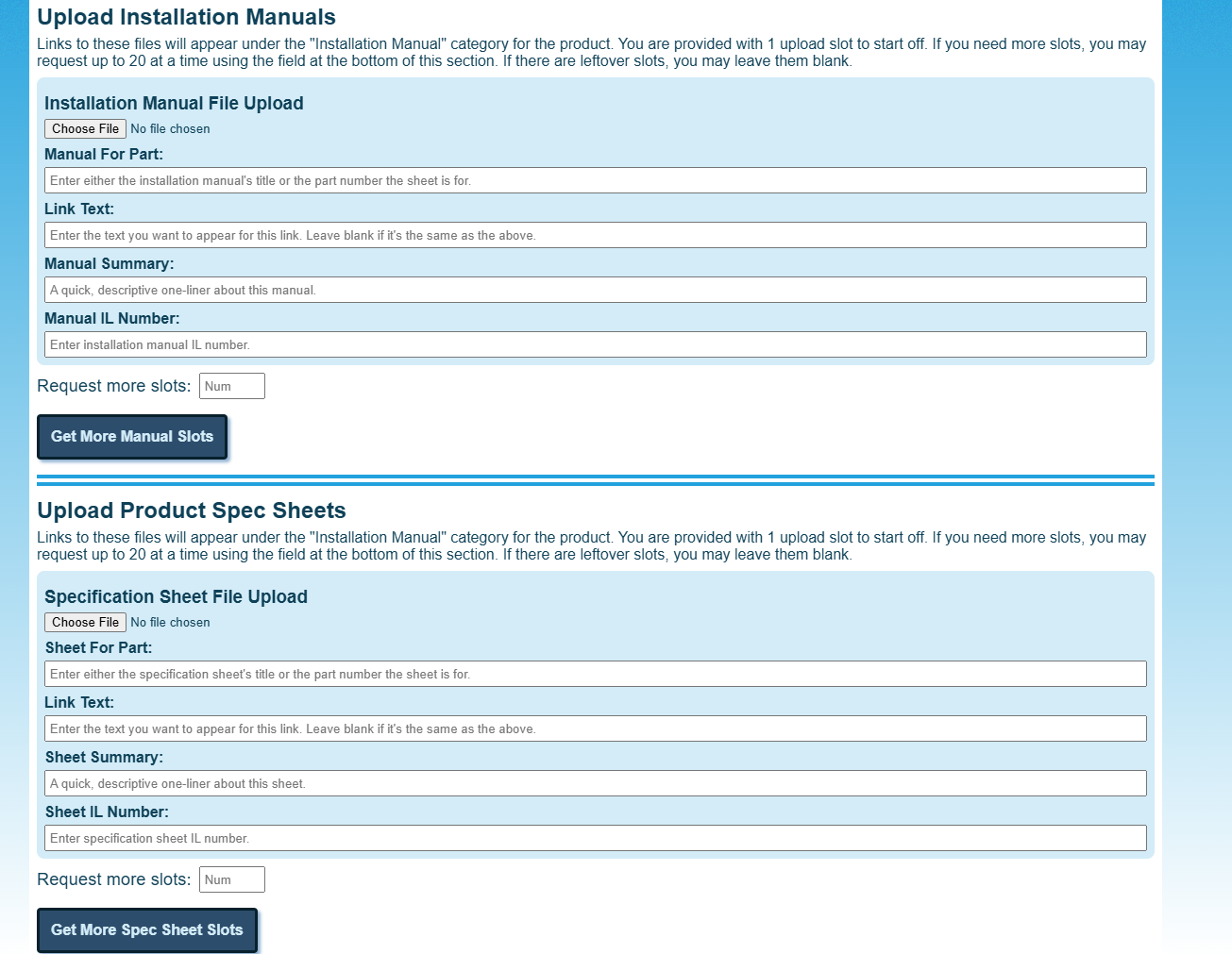The height and width of the screenshot is (954, 1232).
Task: Select the Sheet IL Number field
Action: [596, 838]
